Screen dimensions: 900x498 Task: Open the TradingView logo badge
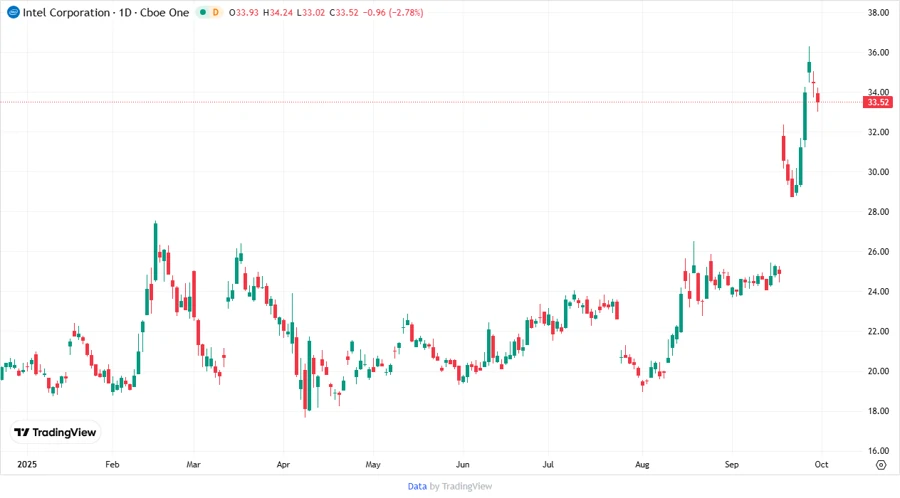click(x=56, y=432)
